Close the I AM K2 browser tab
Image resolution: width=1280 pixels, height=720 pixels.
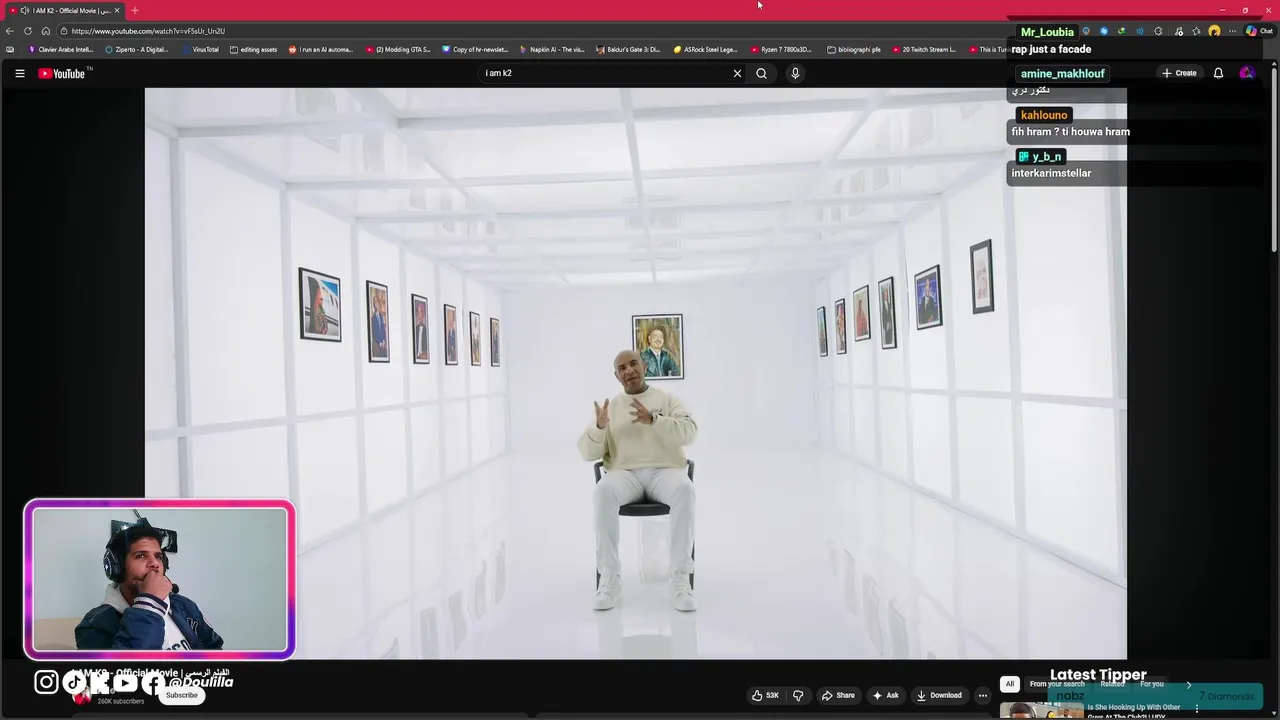tap(117, 10)
